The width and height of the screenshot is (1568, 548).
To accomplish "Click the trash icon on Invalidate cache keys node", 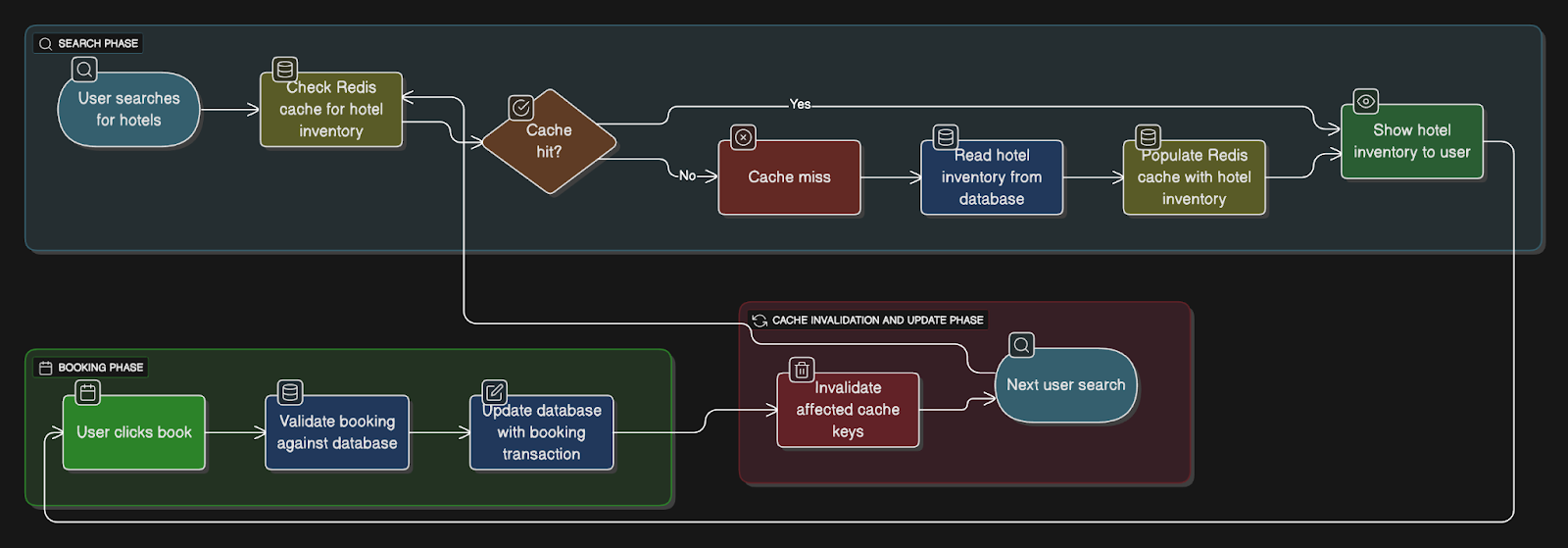I will coord(802,370).
